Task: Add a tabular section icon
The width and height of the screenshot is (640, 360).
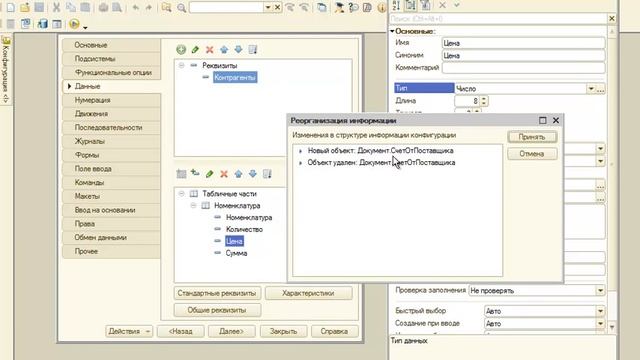Action: pyautogui.click(x=181, y=174)
